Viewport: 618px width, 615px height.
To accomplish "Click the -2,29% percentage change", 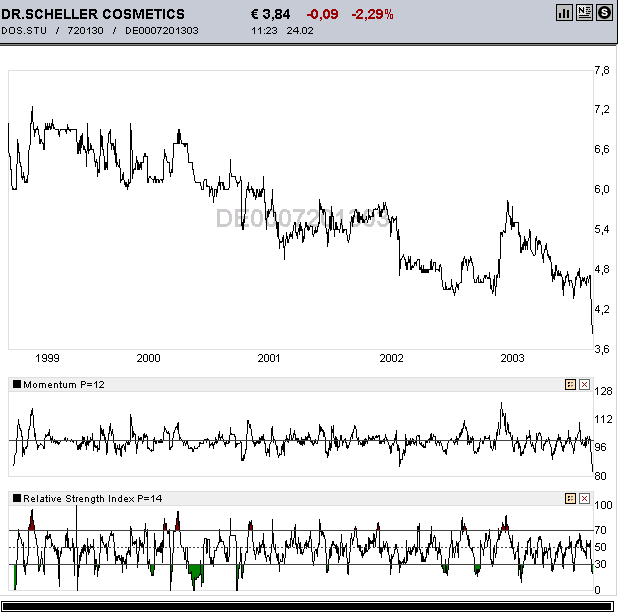I will 372,14.
